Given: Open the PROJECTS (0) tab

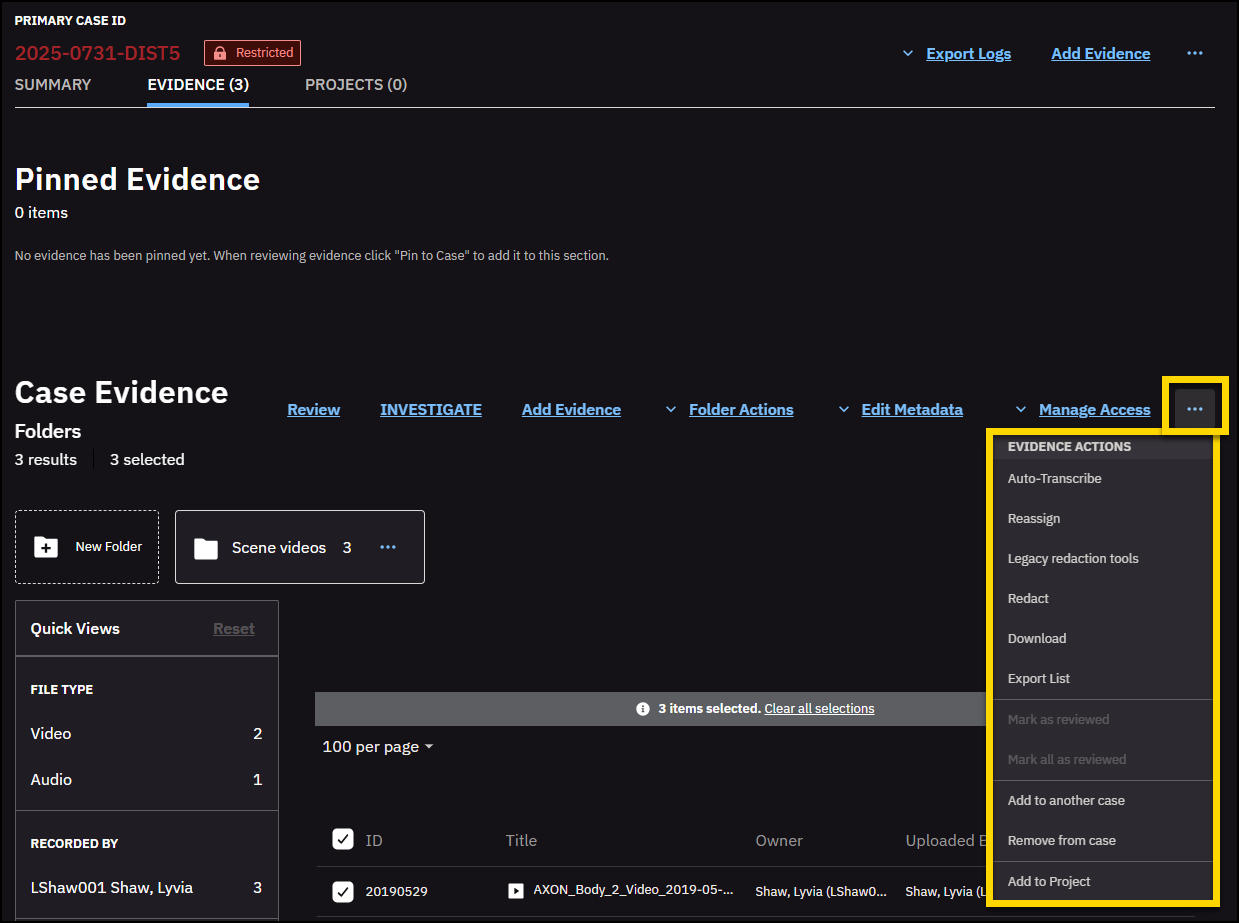Looking at the screenshot, I should click(x=356, y=85).
